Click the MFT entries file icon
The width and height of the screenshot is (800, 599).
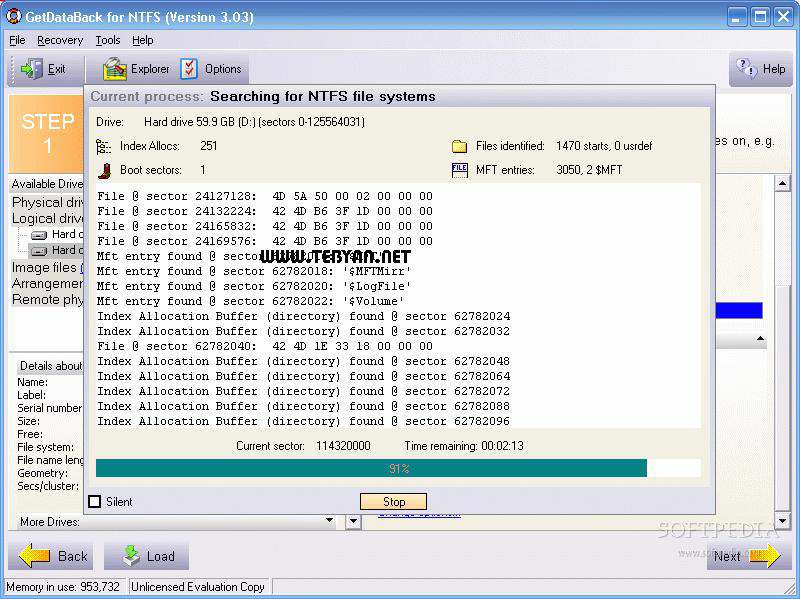459,166
